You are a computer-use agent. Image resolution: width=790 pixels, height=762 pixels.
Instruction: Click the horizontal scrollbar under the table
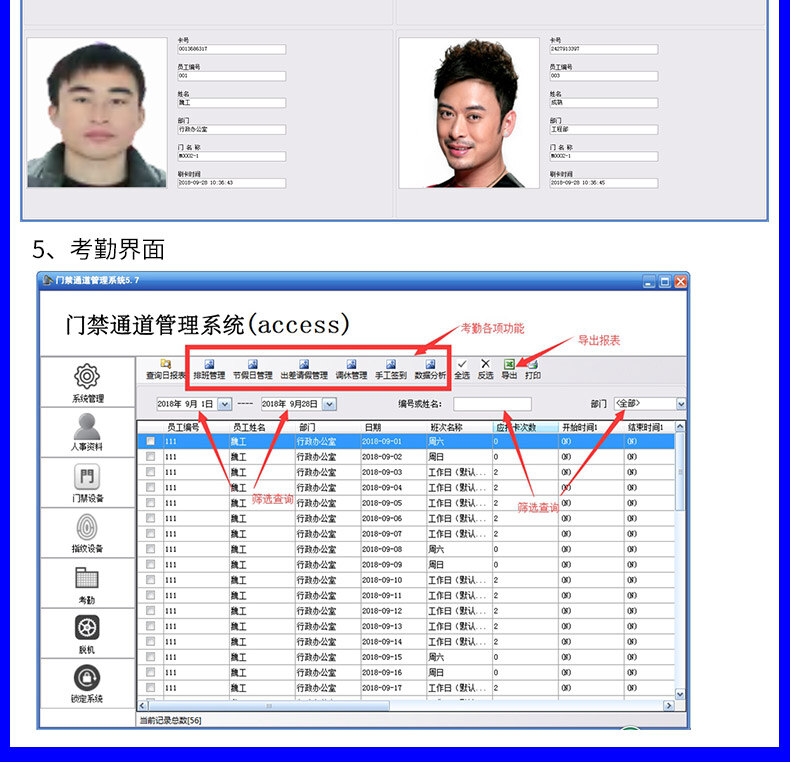point(400,705)
